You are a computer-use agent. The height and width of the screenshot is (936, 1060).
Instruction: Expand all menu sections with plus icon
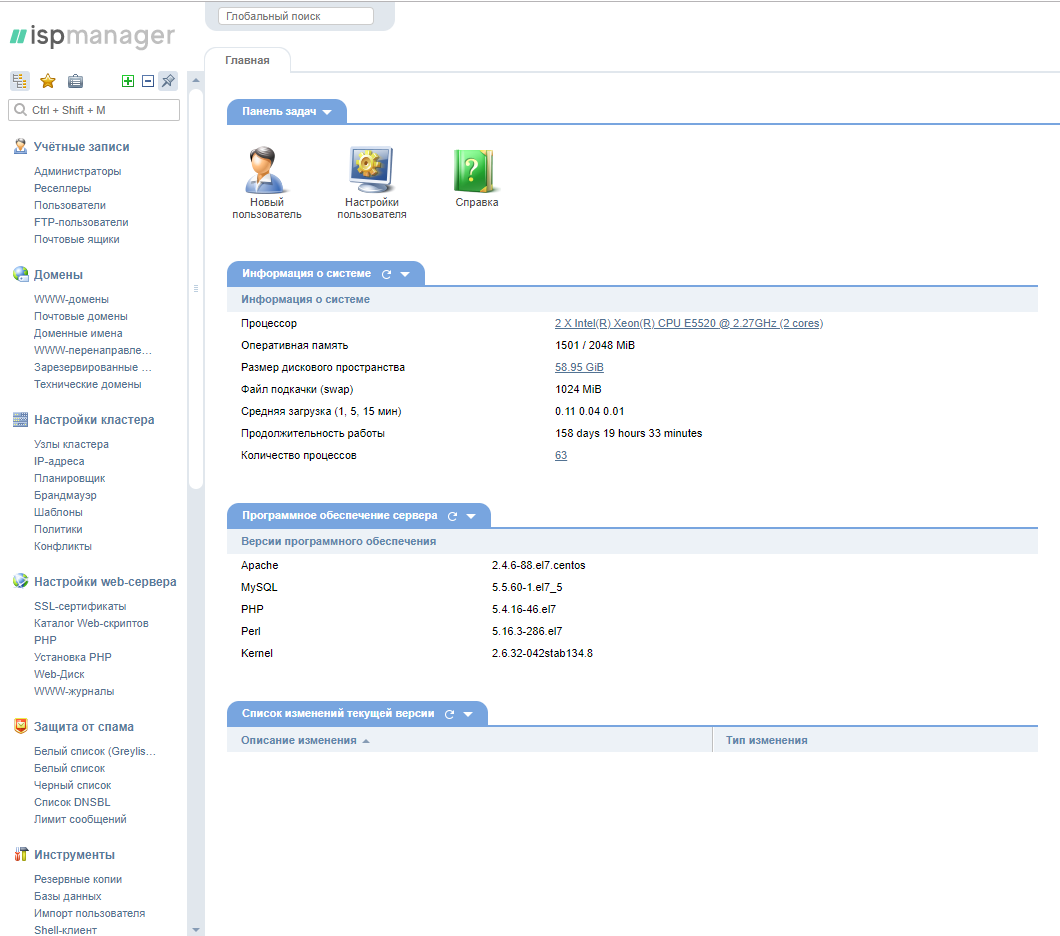coord(128,81)
